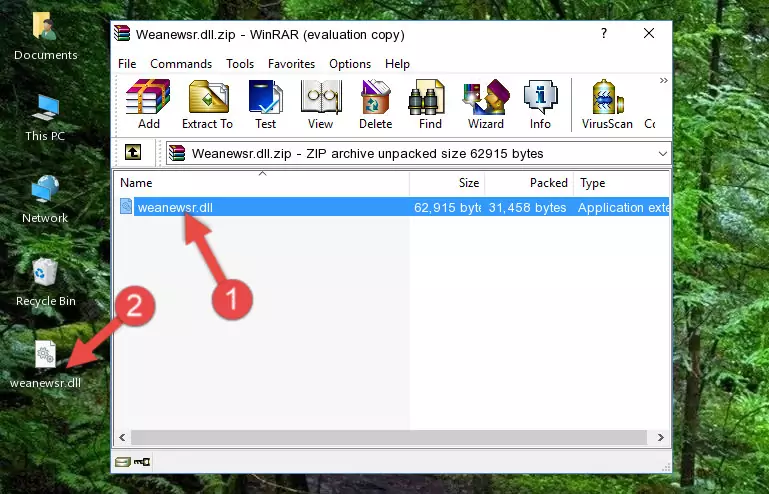The image size is (769, 494).
Task: Sort by the Packed column header
Action: coord(529,183)
